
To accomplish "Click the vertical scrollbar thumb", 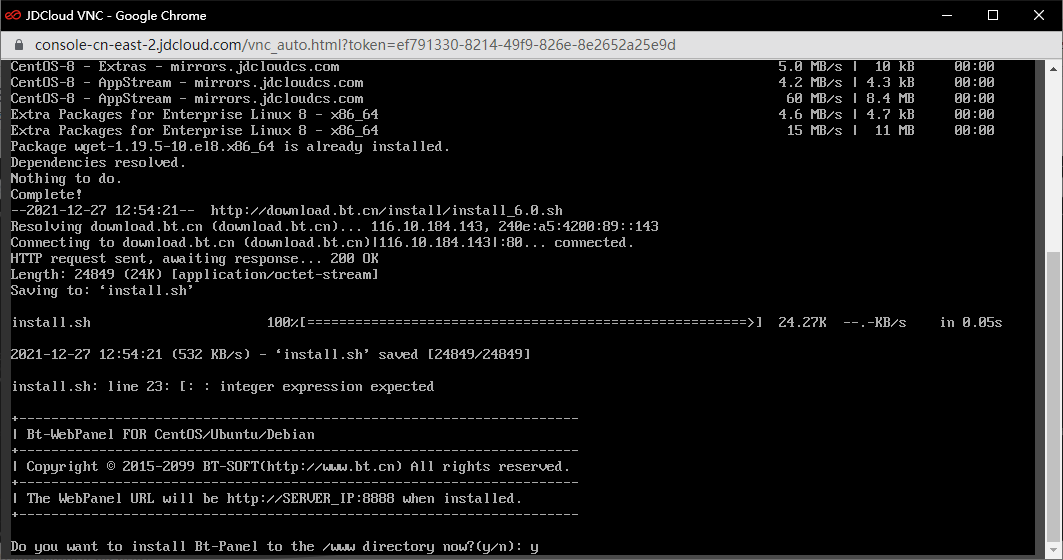I will click(1054, 396).
